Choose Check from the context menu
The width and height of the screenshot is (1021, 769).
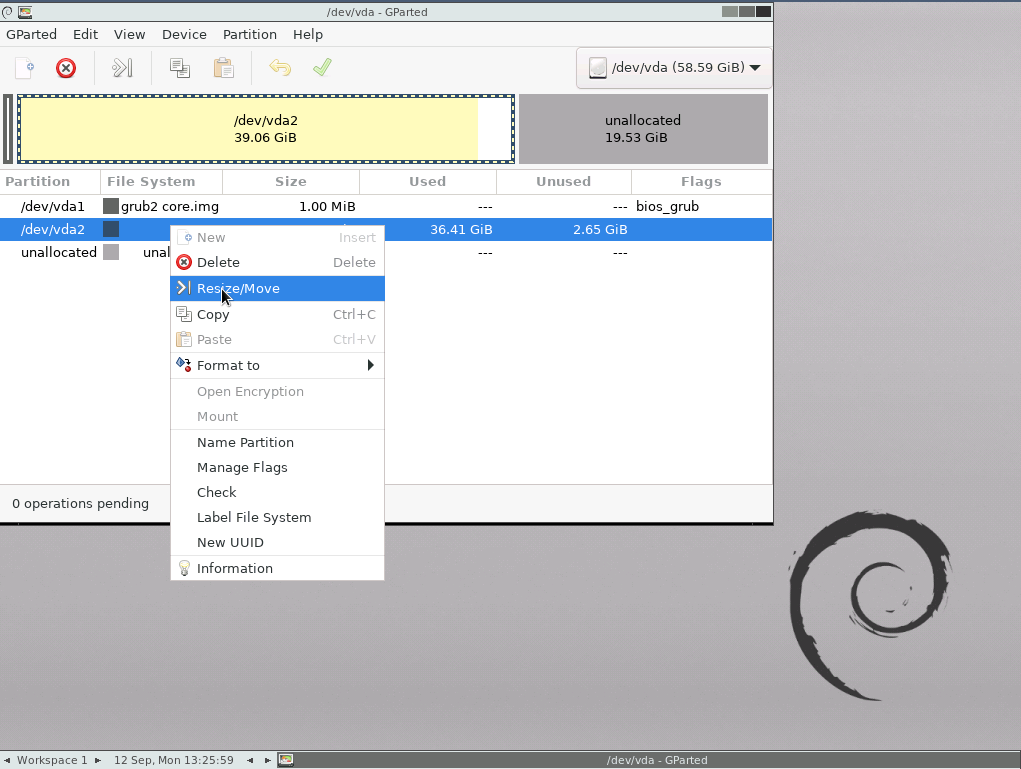[216, 492]
